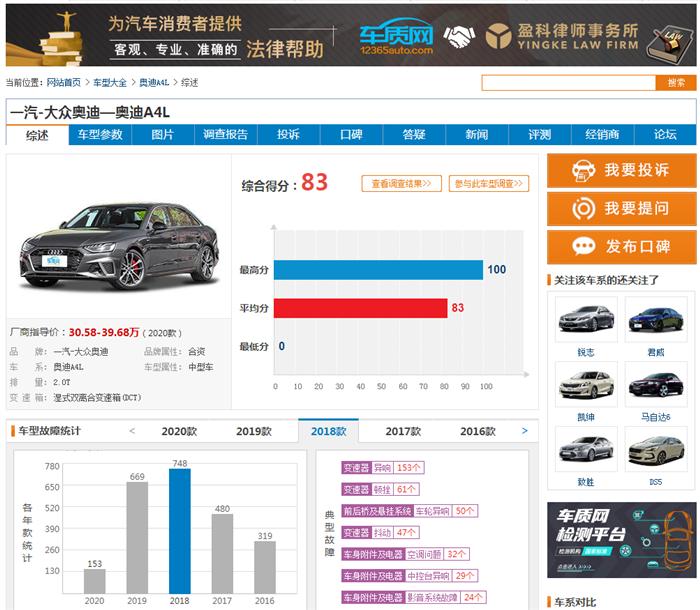Open the 调查报告 tab
The width and height of the screenshot is (700, 610).
coord(225,135)
